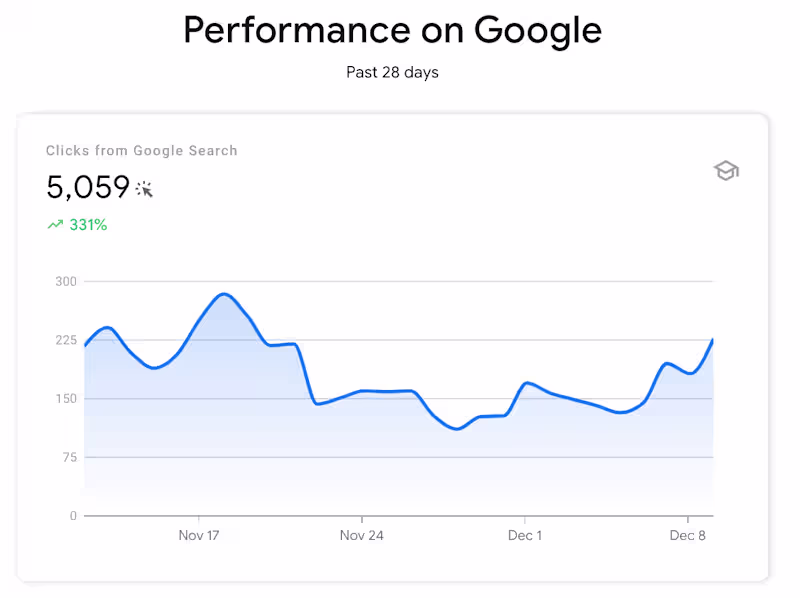Viewport: 800px width, 598px height.
Task: Click the "Performance on Google" heading
Action: (x=392, y=31)
